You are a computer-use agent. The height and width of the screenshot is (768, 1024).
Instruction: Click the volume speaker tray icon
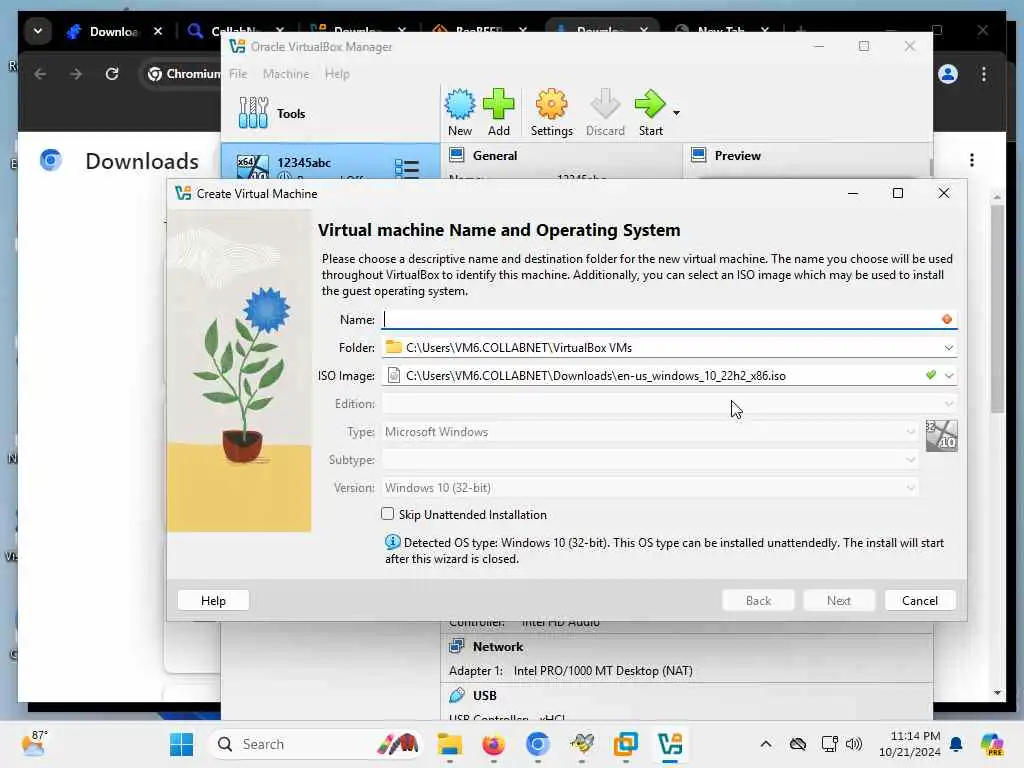(x=853, y=744)
